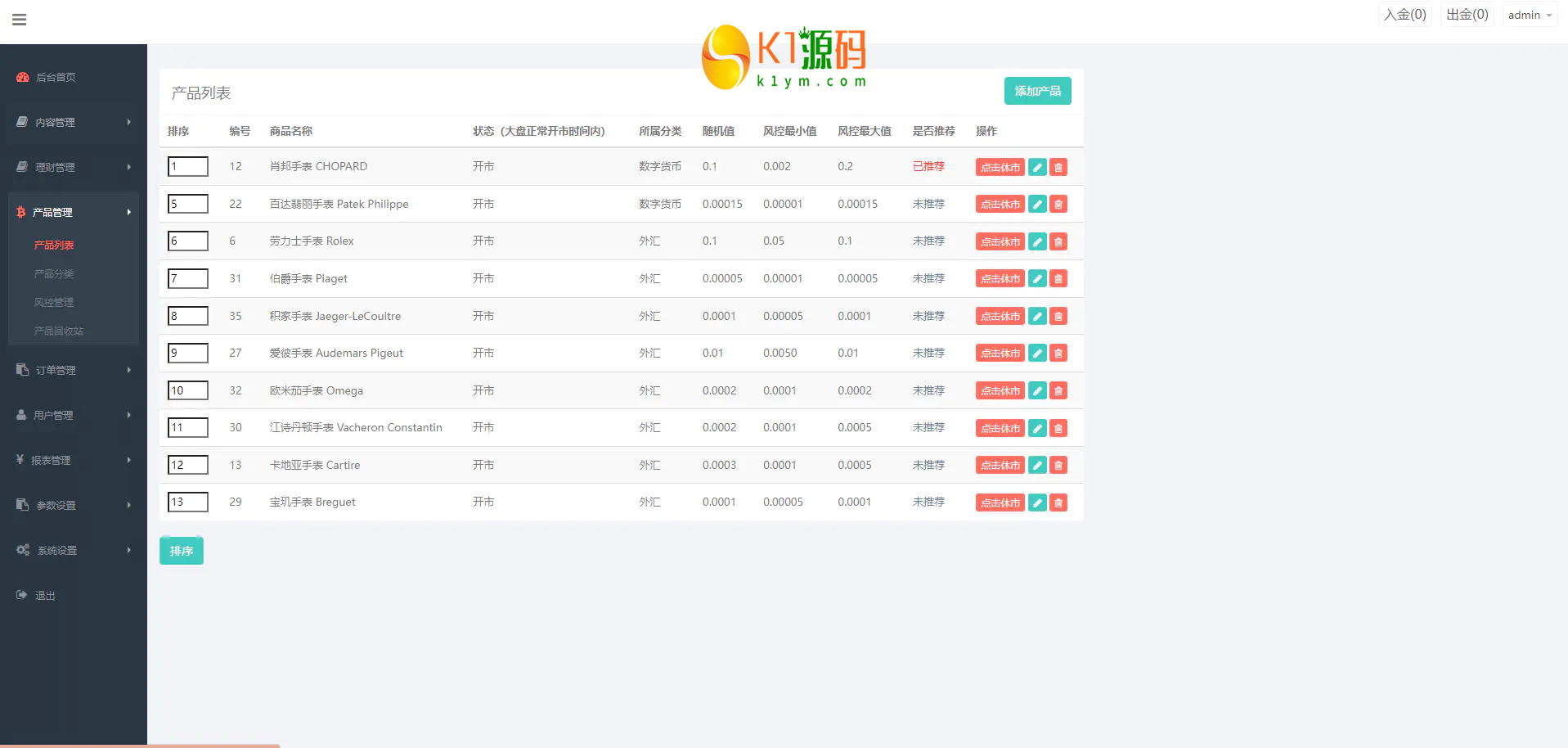This screenshot has height=748, width=1568.
Task: Toggle the hamburger sidebar menu icon
Action: (20, 20)
